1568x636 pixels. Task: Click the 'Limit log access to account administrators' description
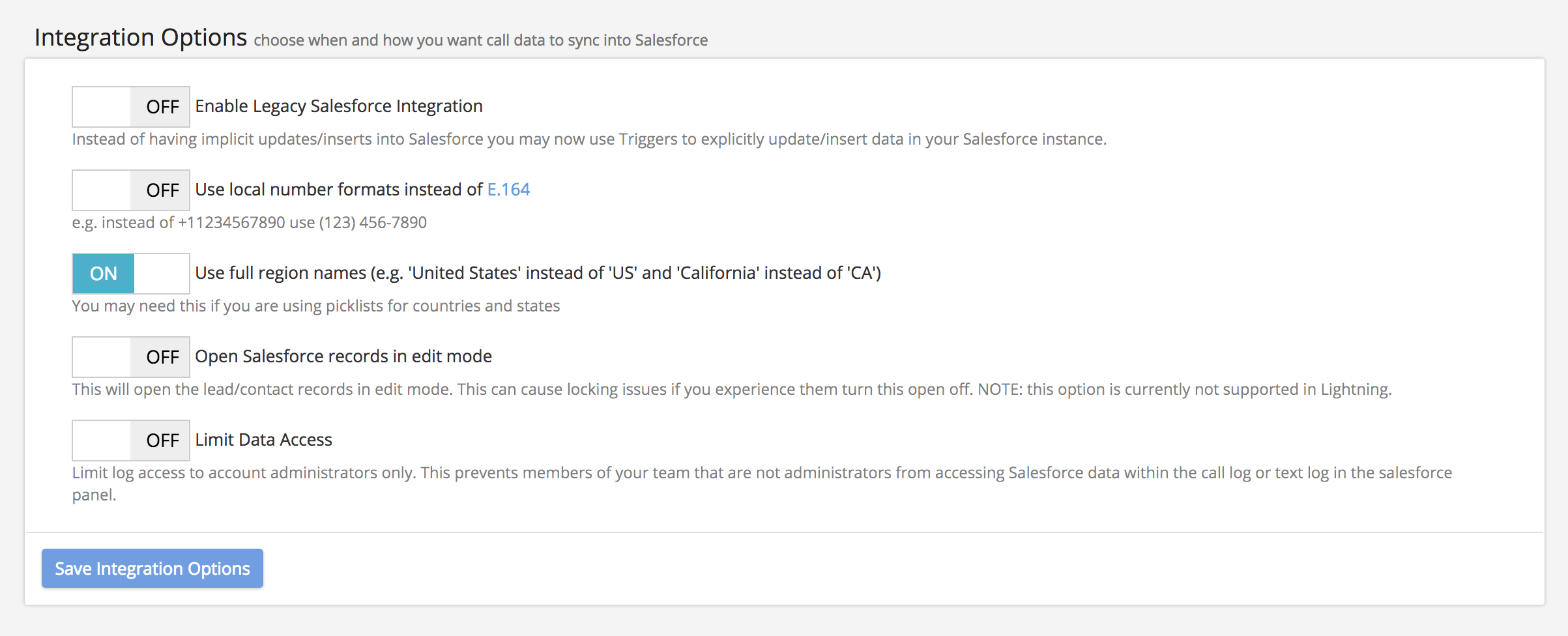pos(761,473)
